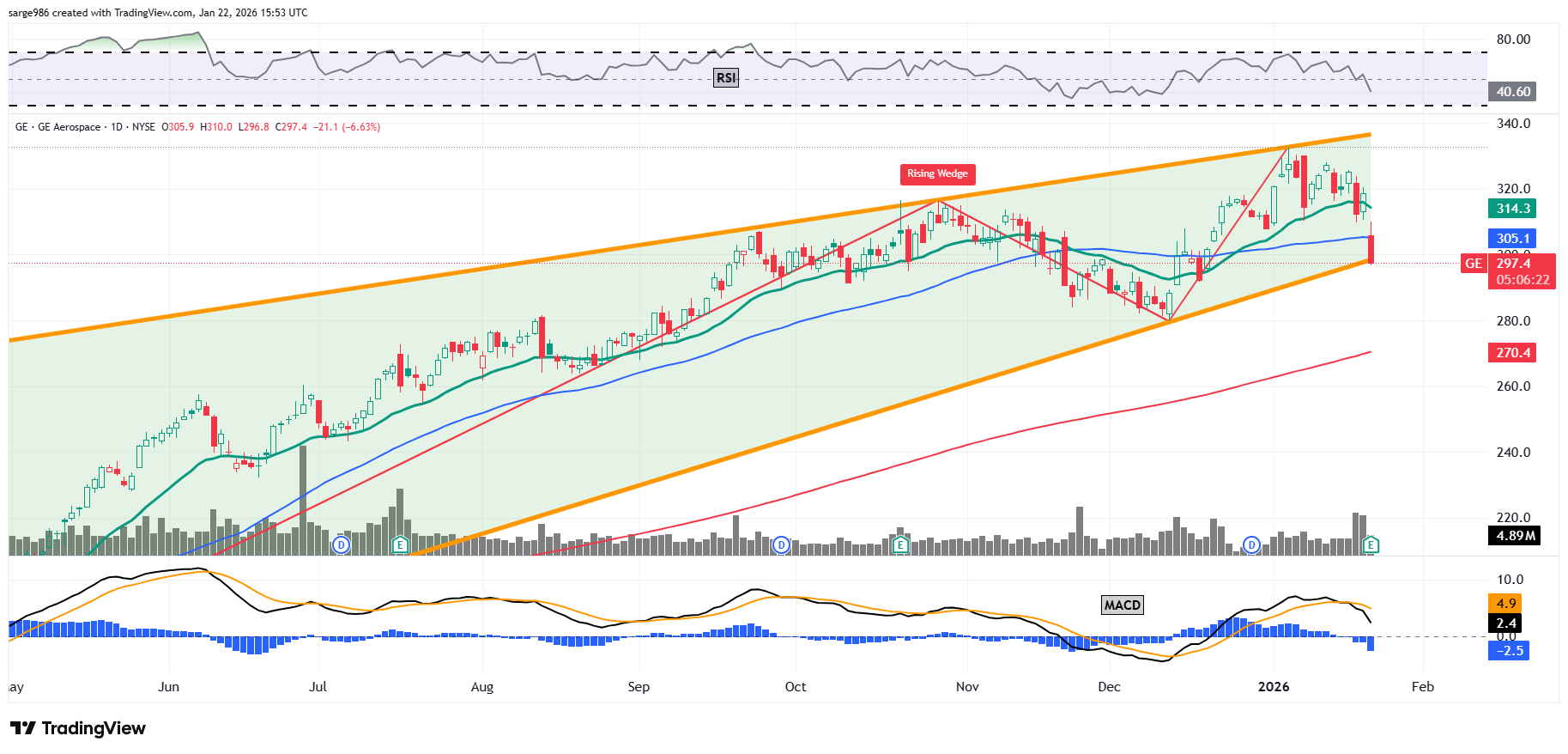Click the dividend marker near July
The width and height of the screenshot is (1568, 754).
click(342, 544)
